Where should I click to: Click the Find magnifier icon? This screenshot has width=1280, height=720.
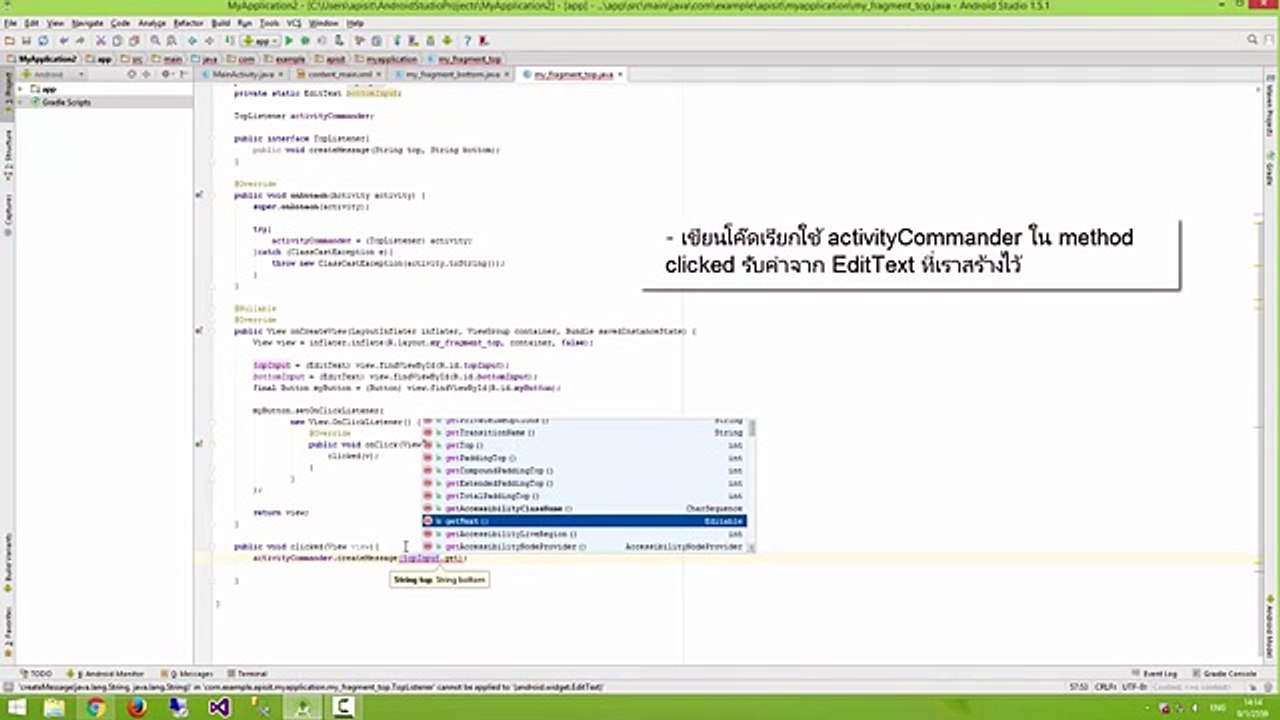pos(155,41)
